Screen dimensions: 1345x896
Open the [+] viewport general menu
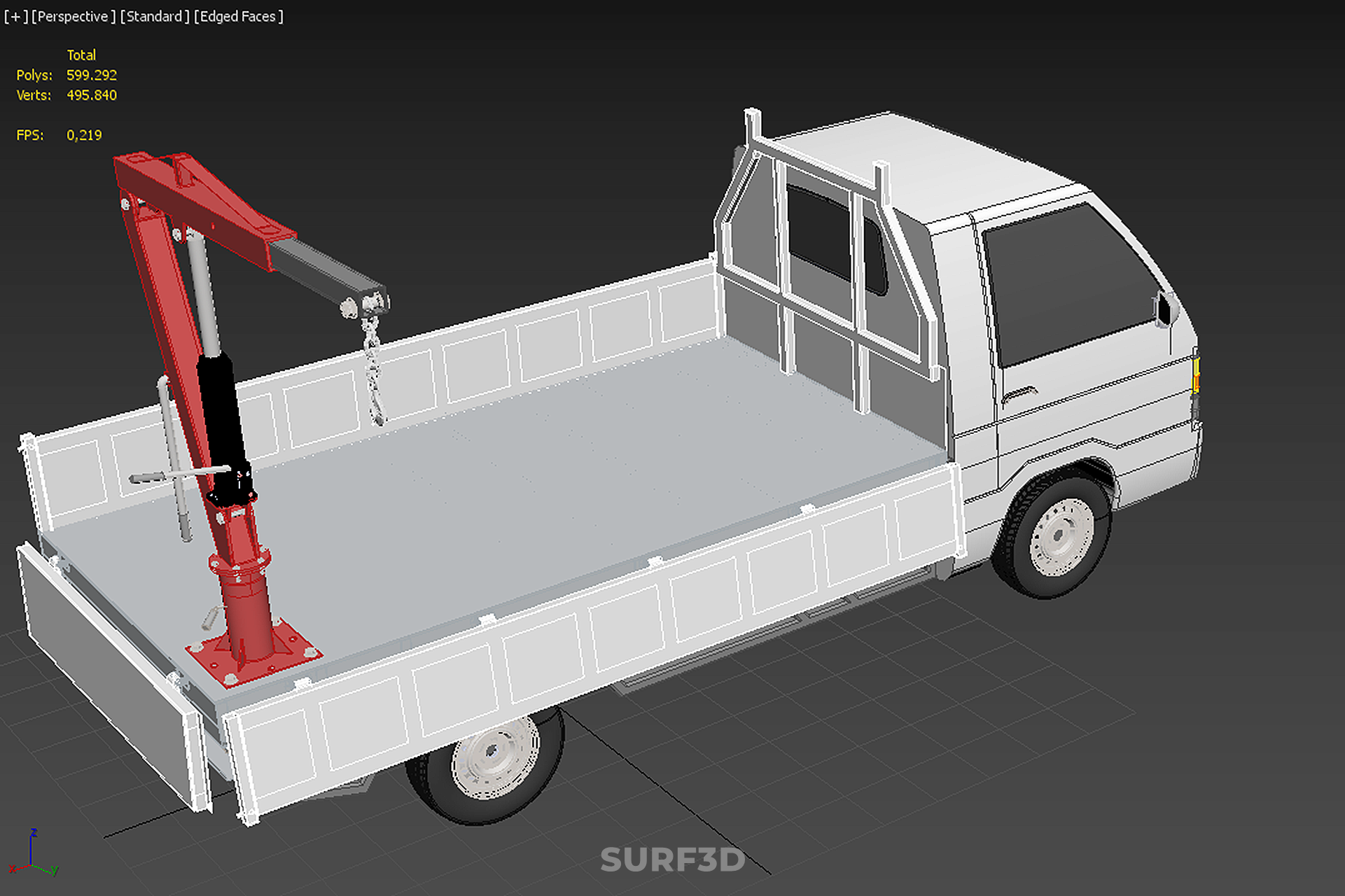[15, 16]
